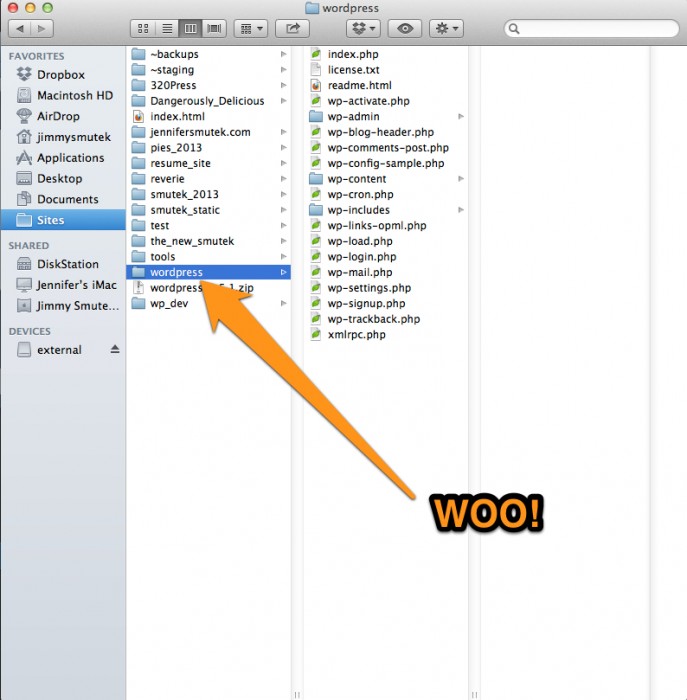Screen dimensions: 687x700
Task: Click the first column resize handle
Action: click(x=297, y=695)
